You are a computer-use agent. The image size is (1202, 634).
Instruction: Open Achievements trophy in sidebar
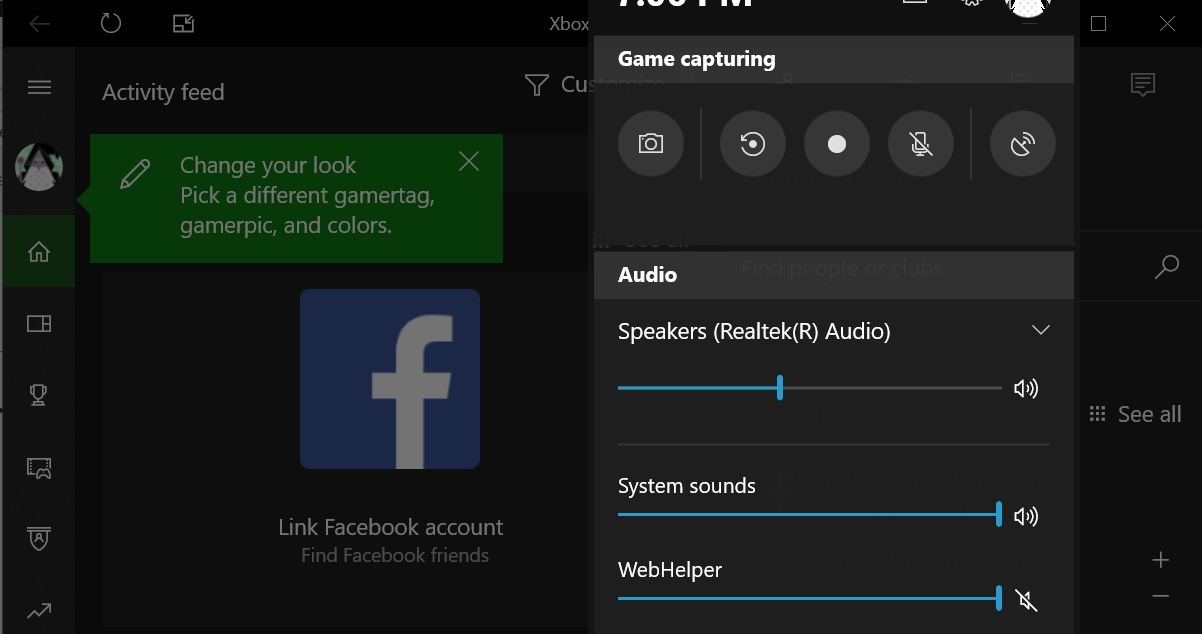coord(39,395)
